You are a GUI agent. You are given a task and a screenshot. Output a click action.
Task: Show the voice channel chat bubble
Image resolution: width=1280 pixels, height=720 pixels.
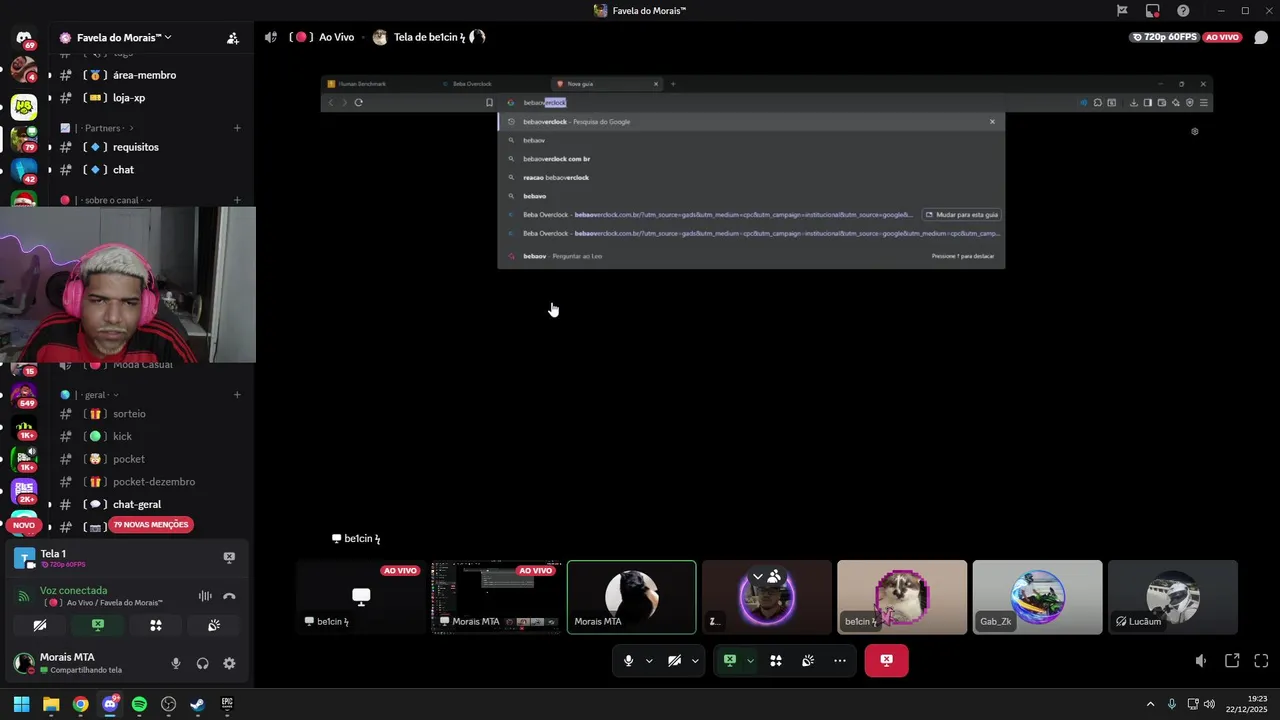(x=1261, y=38)
